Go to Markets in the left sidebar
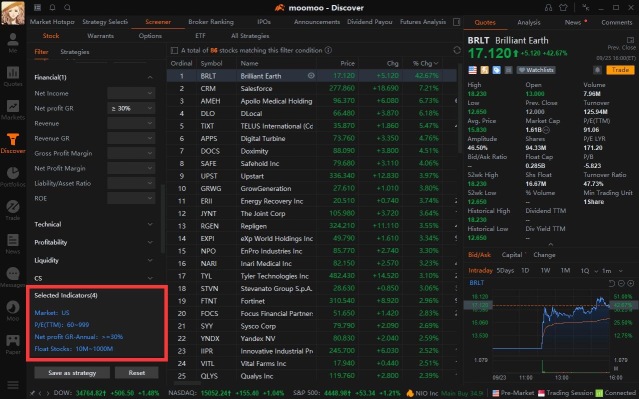 click(x=13, y=109)
